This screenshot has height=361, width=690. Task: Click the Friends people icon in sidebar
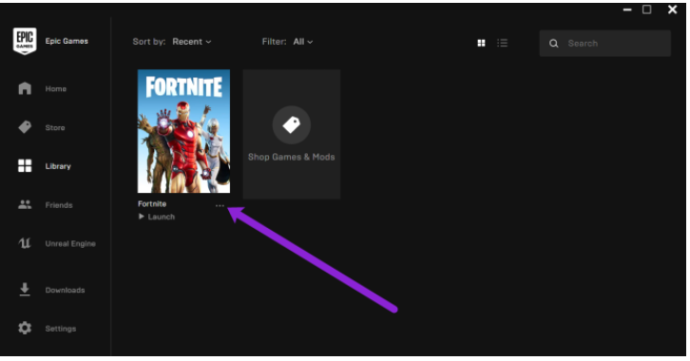pyautogui.click(x=25, y=205)
